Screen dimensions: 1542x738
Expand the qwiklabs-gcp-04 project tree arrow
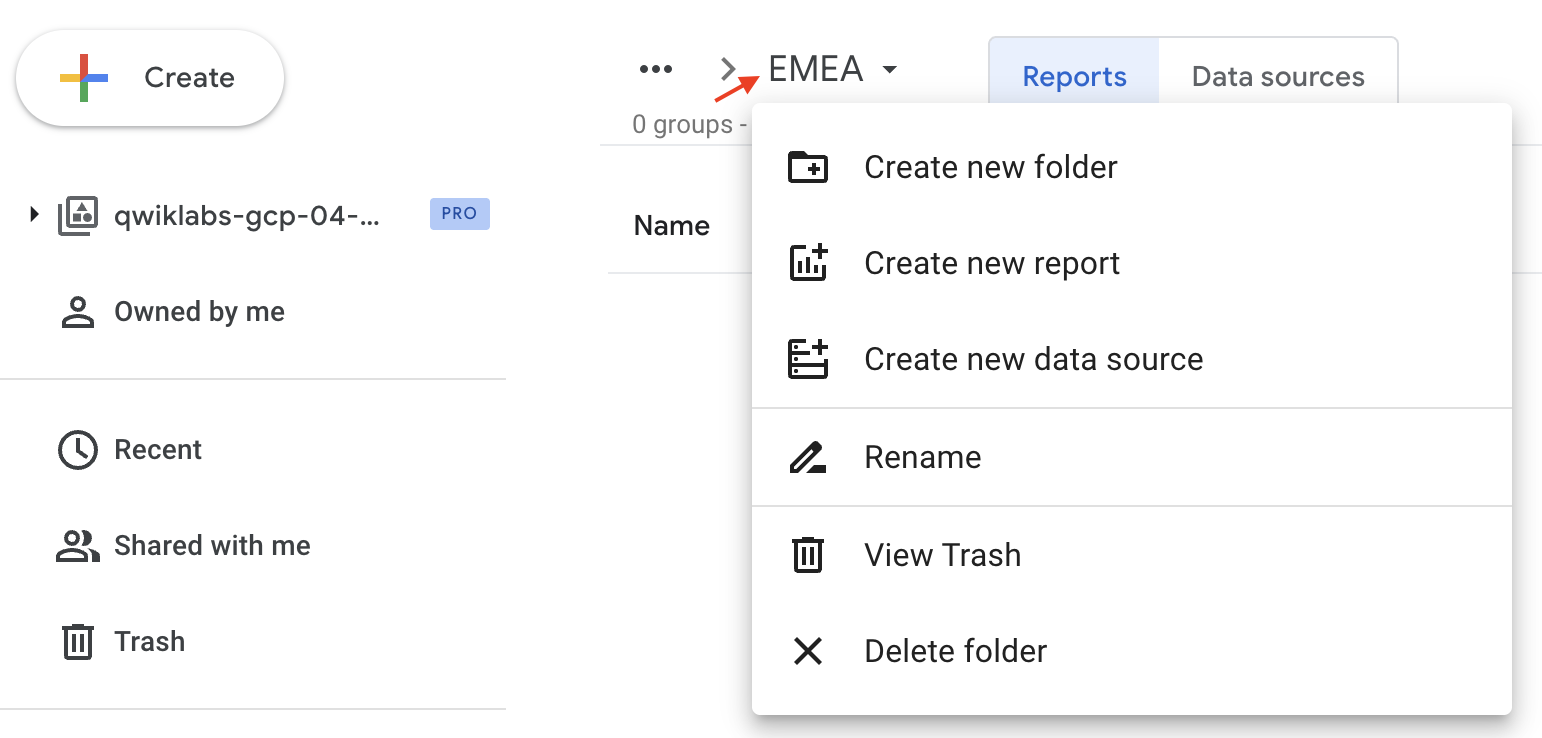click(34, 213)
